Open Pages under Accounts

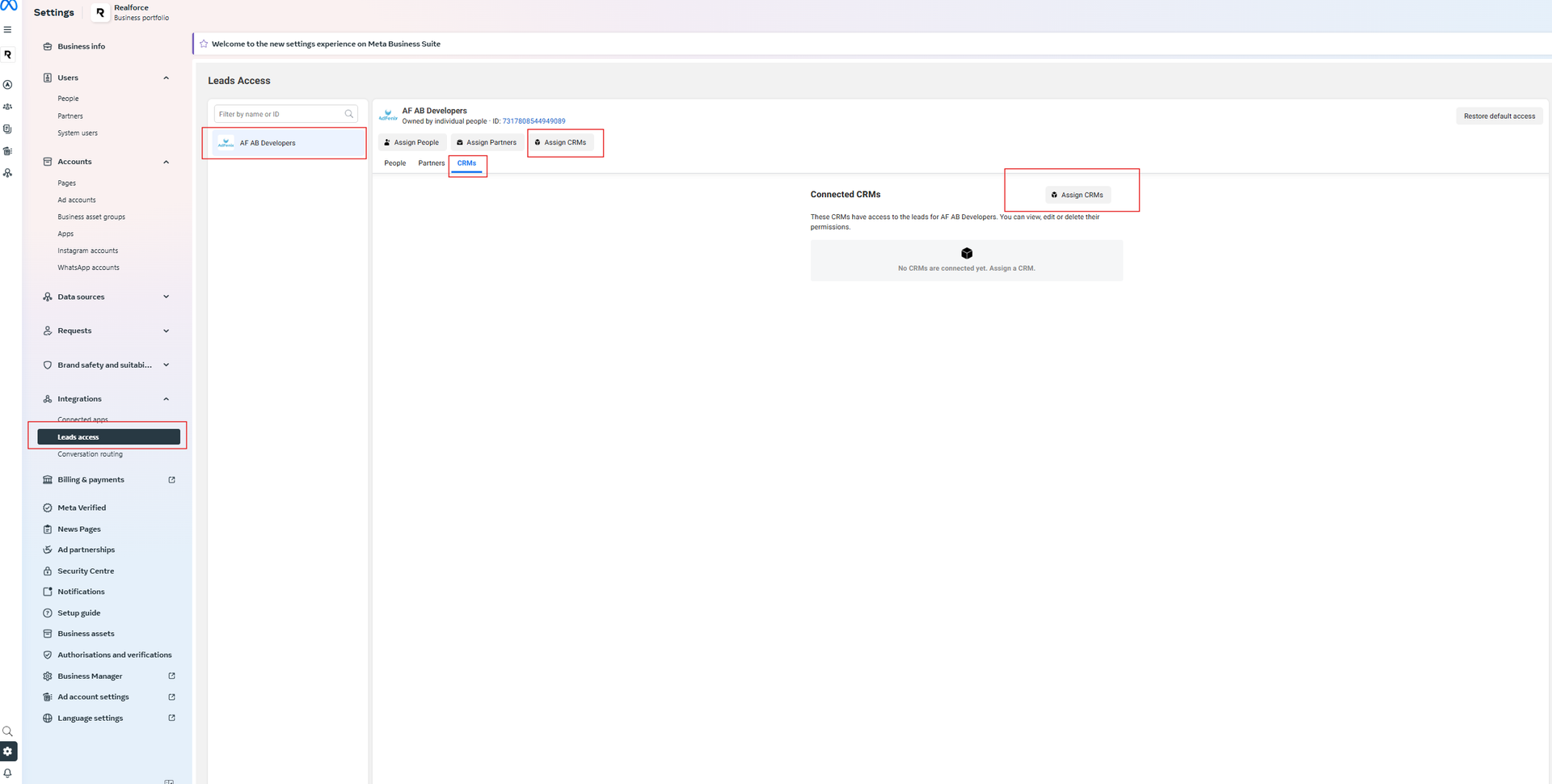(x=67, y=183)
